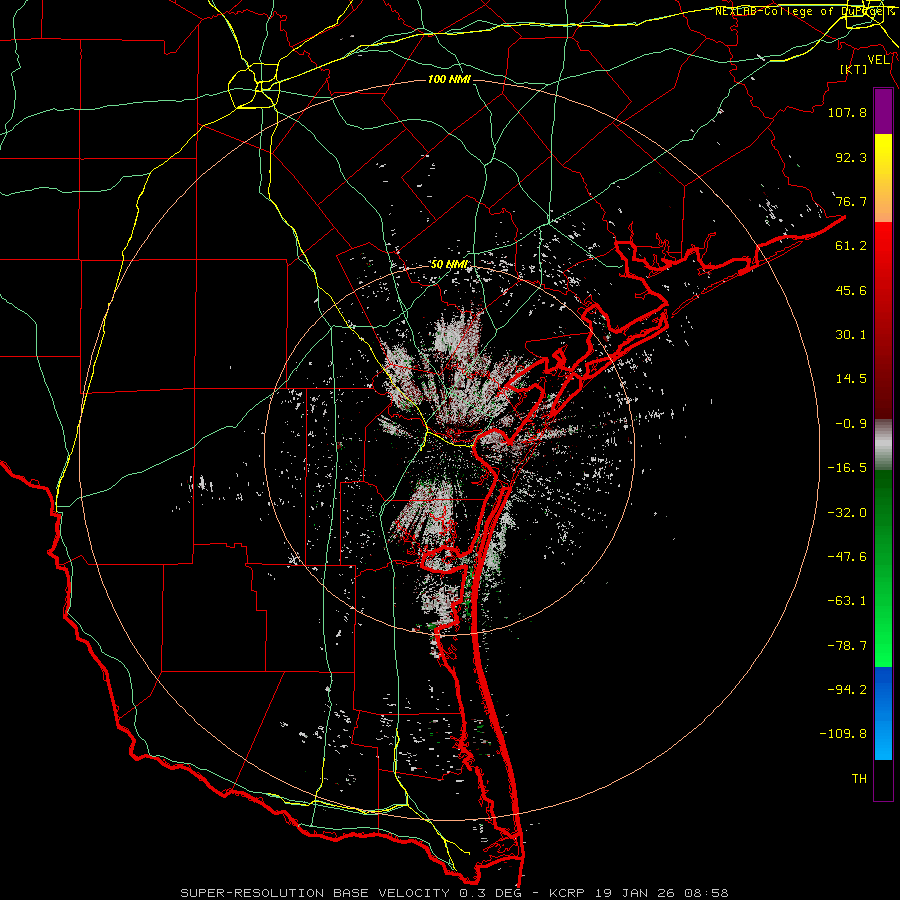Viewport: 900px width, 900px height.
Task: Click the blue color bar segment
Action: tap(883, 713)
